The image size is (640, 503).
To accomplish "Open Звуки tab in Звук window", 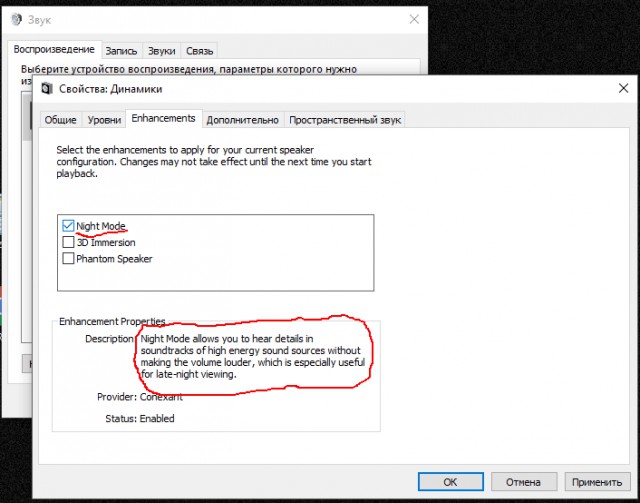I will 161,51.
